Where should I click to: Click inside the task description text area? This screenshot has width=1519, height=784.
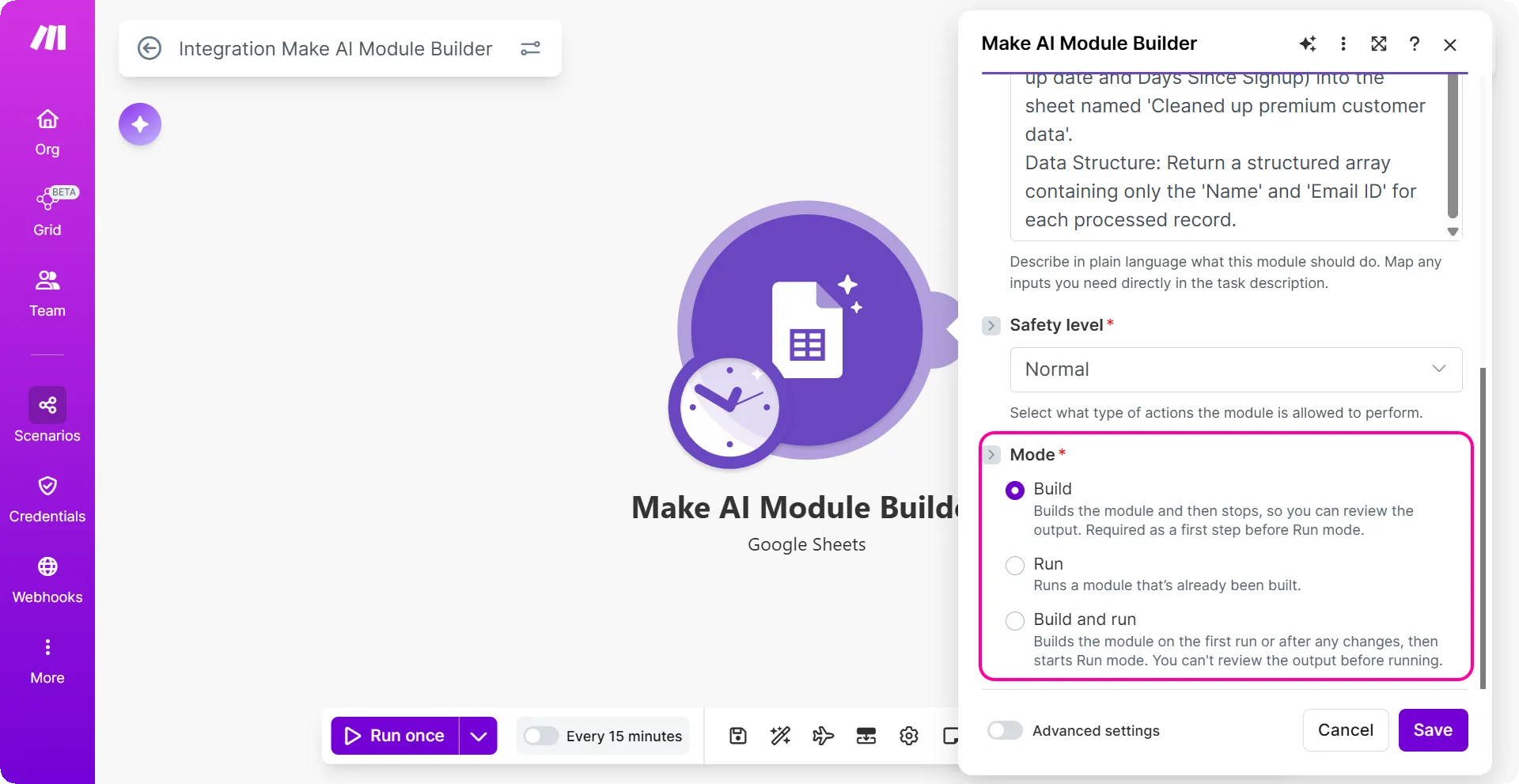[1228, 157]
